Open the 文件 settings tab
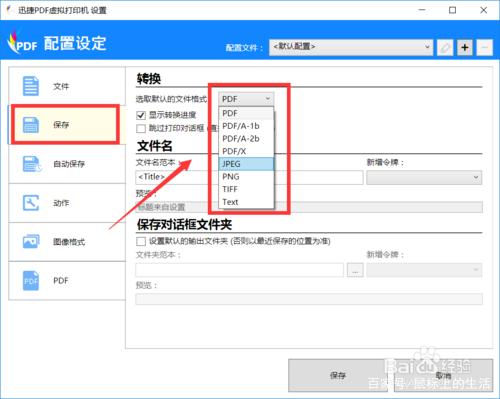The image size is (500, 399). click(x=67, y=86)
